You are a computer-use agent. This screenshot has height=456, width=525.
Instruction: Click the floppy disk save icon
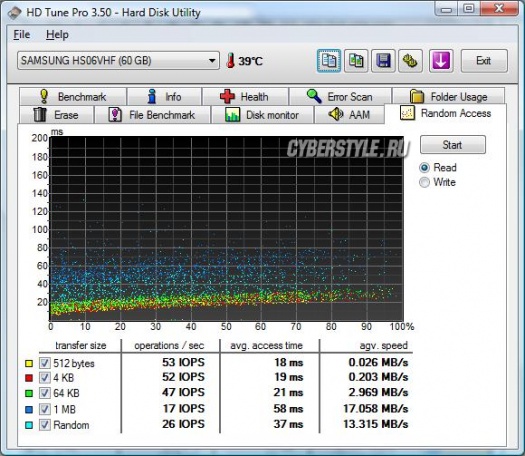pos(383,61)
